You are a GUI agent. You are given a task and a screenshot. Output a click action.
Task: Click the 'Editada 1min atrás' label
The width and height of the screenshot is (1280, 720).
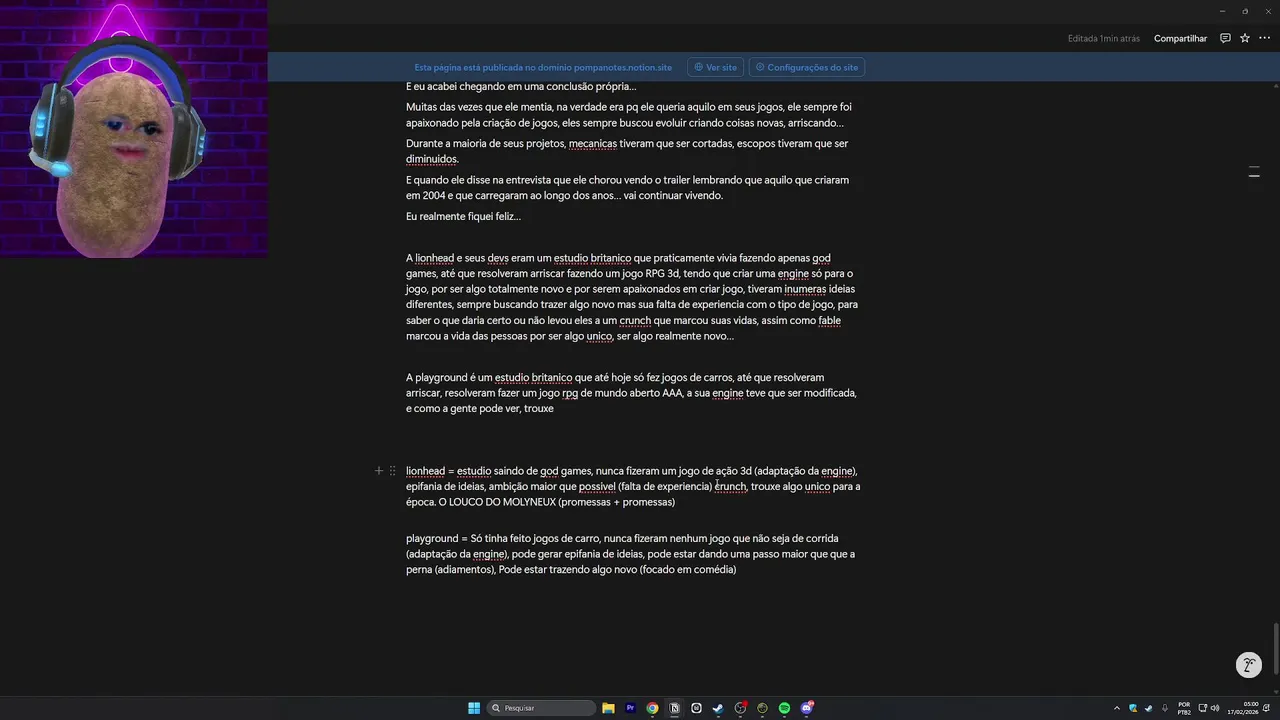[x=1104, y=38]
